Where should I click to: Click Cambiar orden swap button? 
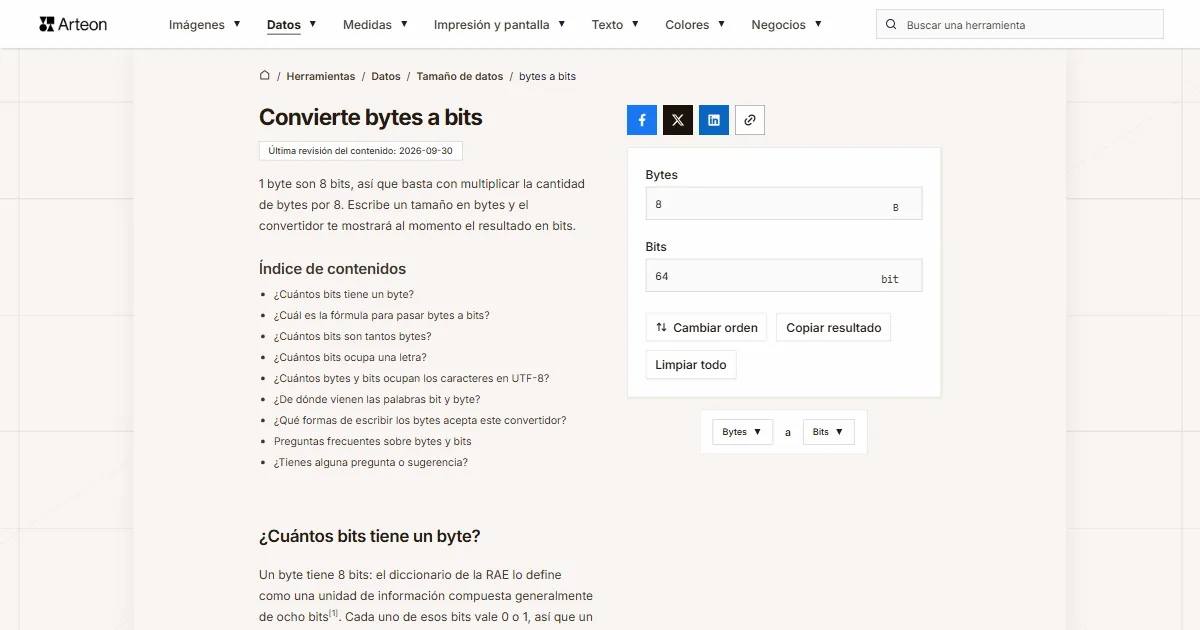pyautogui.click(x=706, y=327)
